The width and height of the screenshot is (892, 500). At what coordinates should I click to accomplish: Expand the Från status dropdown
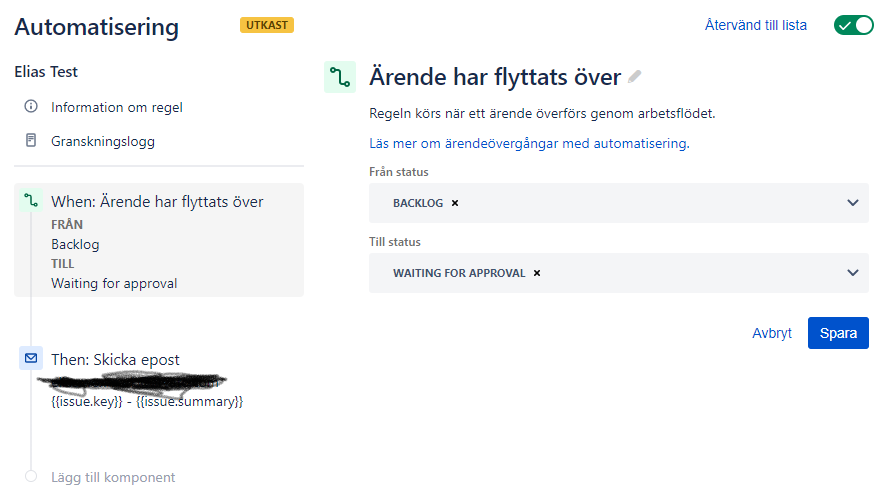852,203
